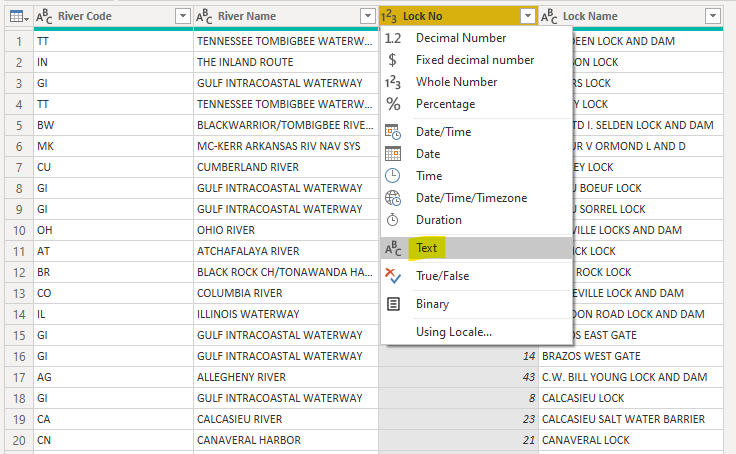
Task: Open the River Code column filter dropdown
Action: 182,16
